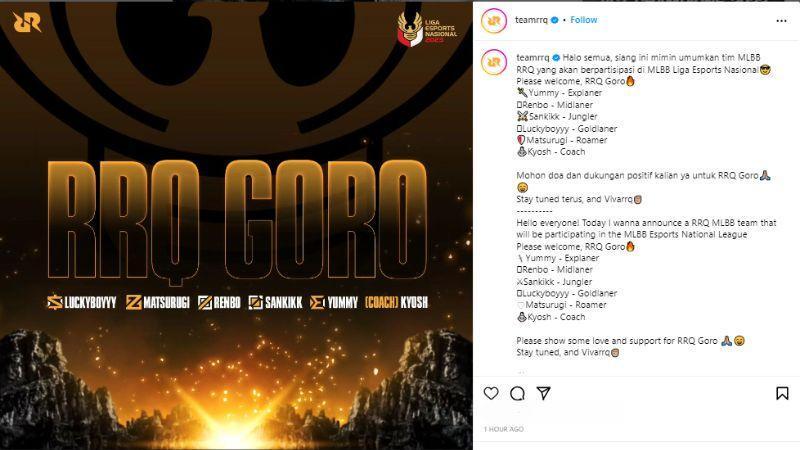Open comments with the speech bubble icon
The image size is (800, 450).
point(517,393)
